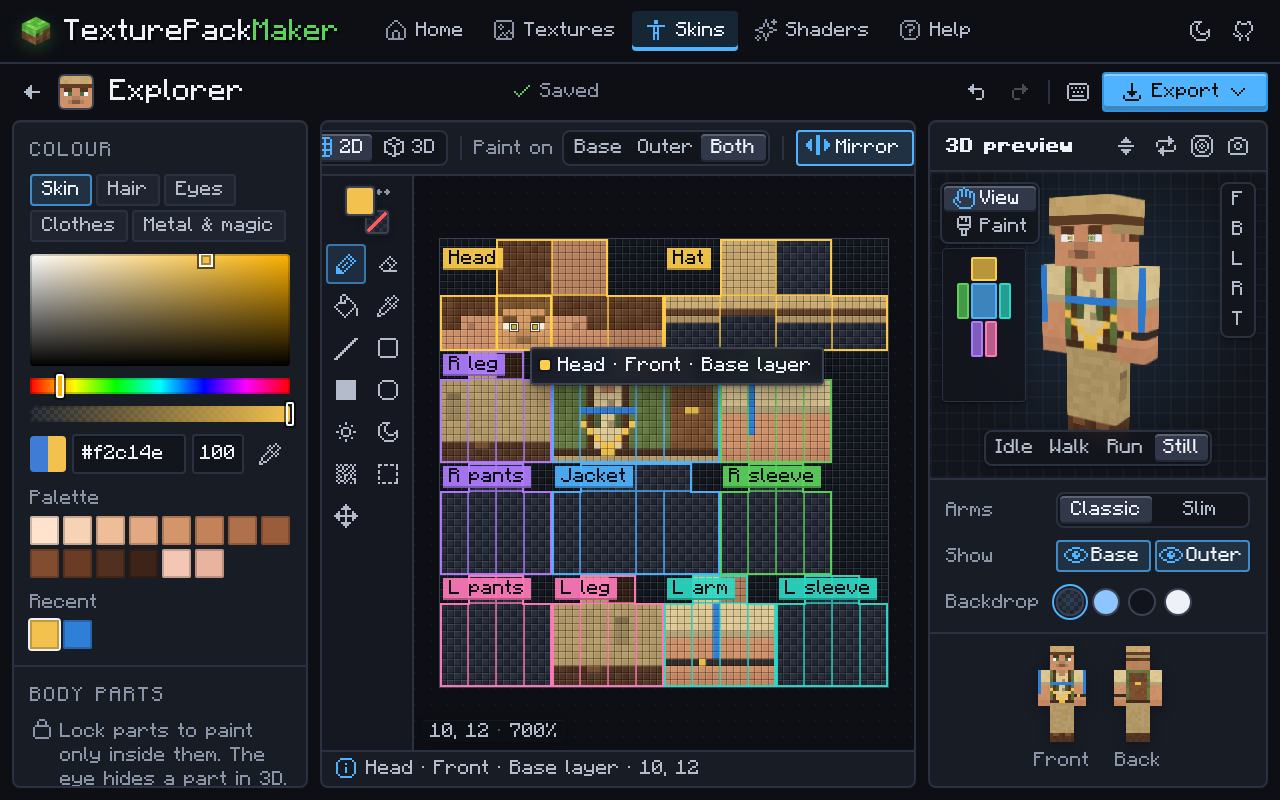
Task: Select the Filled Rectangle tool
Action: point(346,390)
